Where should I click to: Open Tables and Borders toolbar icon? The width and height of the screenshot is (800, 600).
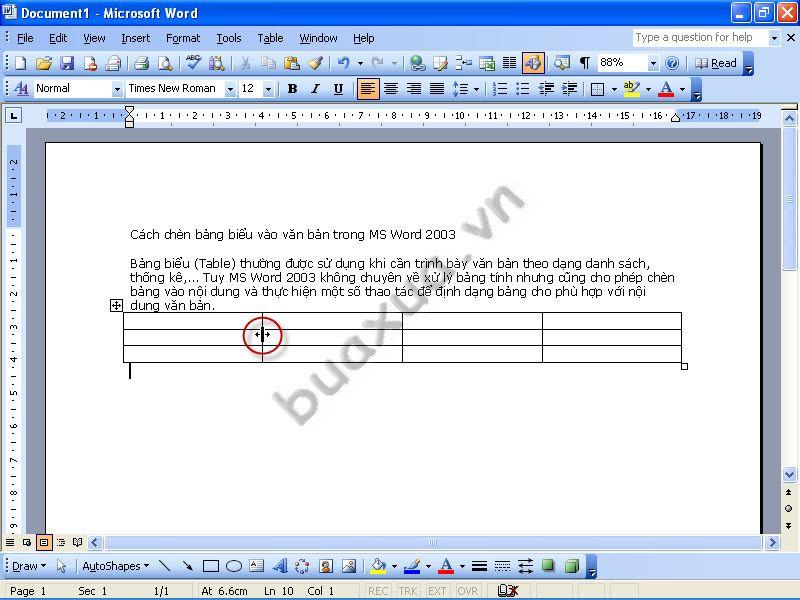click(x=440, y=63)
